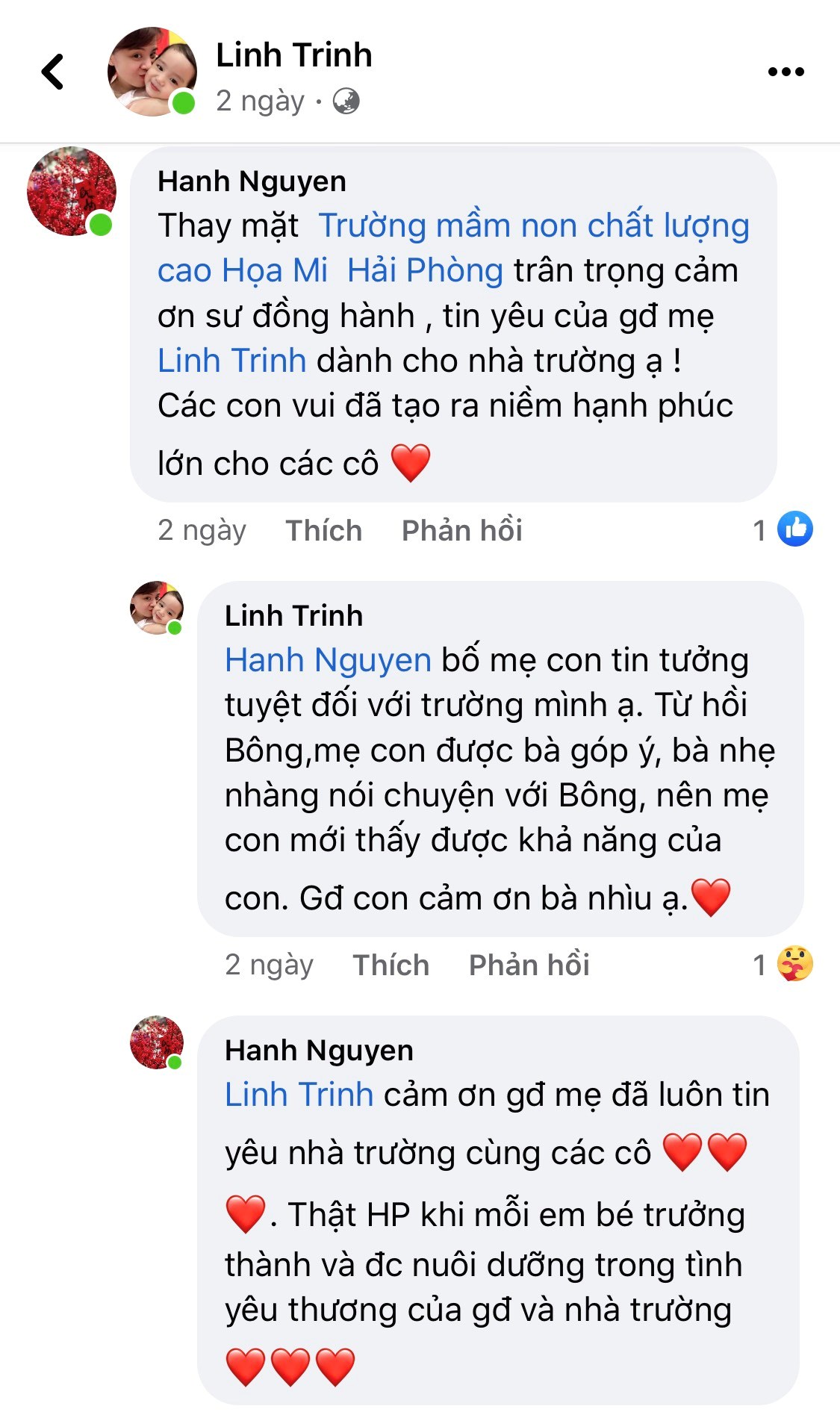Tap the Linh Trinh post author name

tap(293, 55)
